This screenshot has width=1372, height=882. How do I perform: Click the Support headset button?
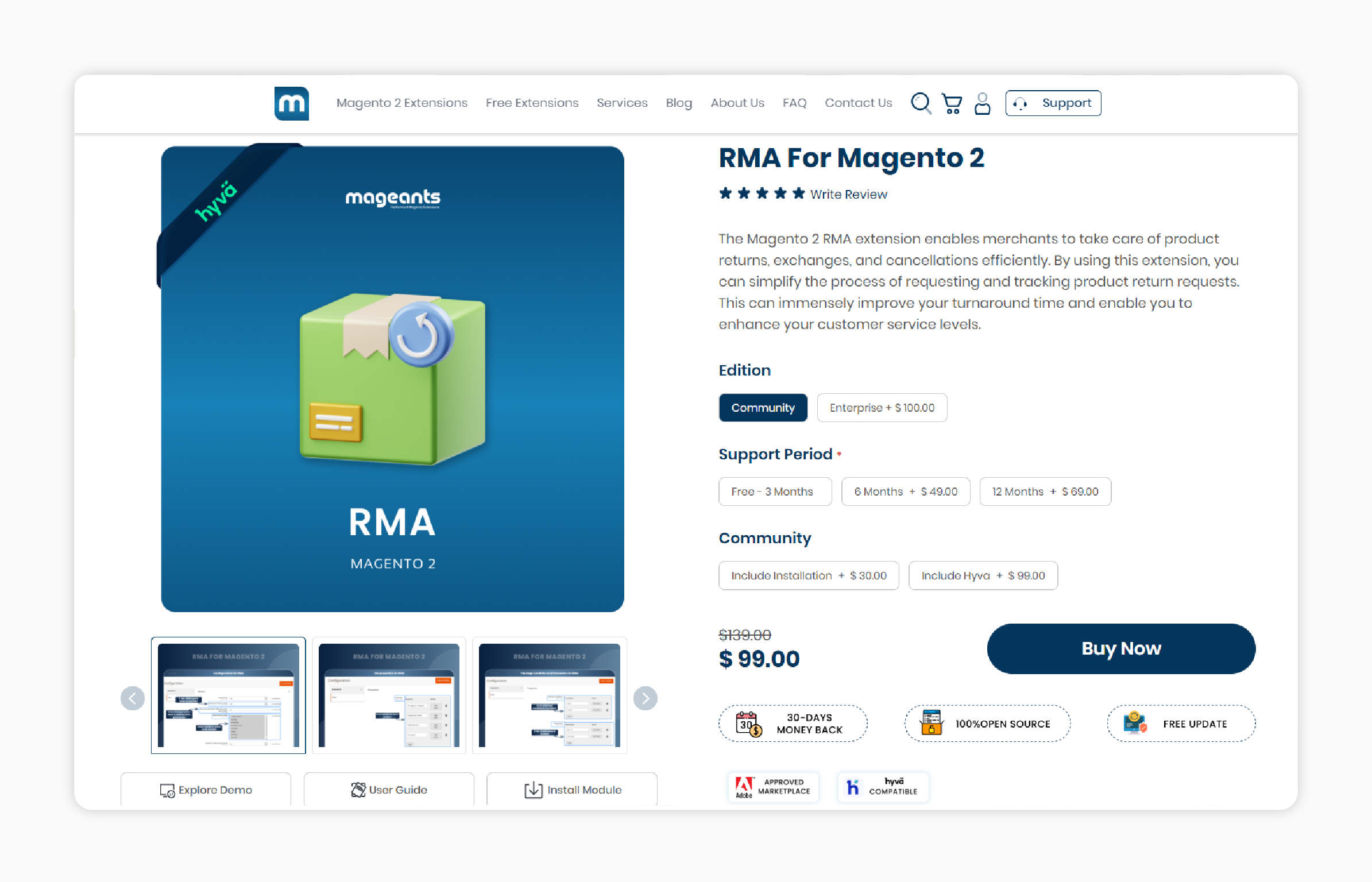coord(1053,103)
